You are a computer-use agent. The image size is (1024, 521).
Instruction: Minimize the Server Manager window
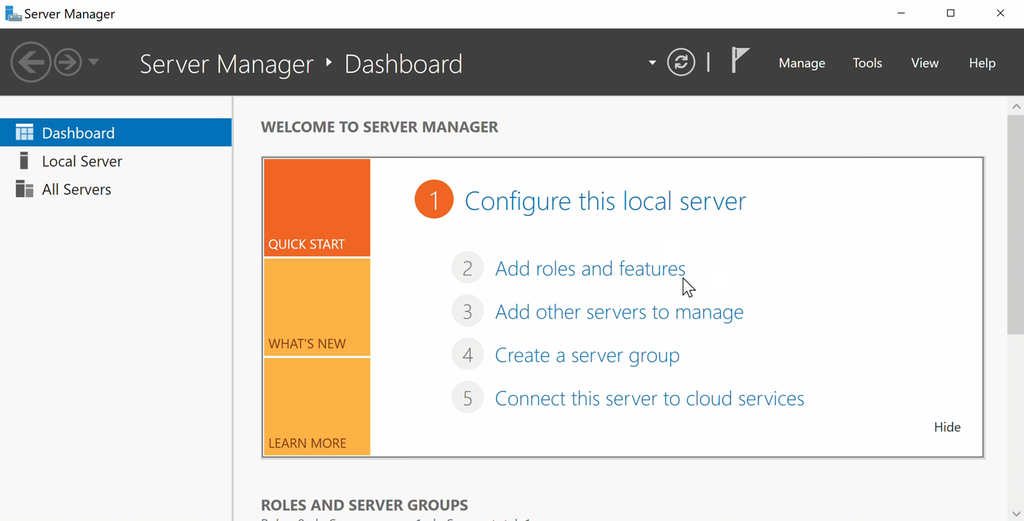click(901, 13)
